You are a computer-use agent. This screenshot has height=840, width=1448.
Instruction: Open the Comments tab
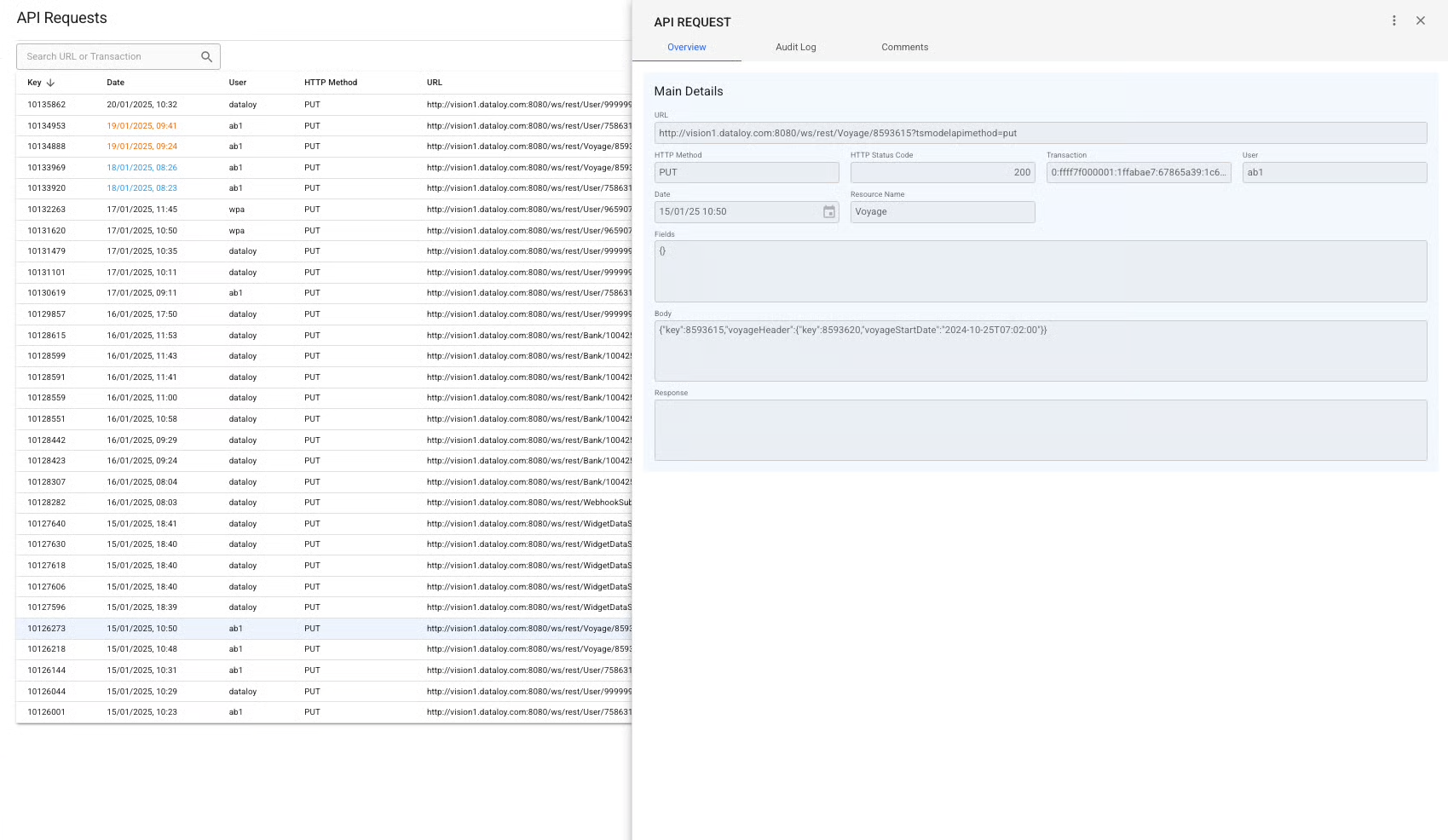coord(904,48)
